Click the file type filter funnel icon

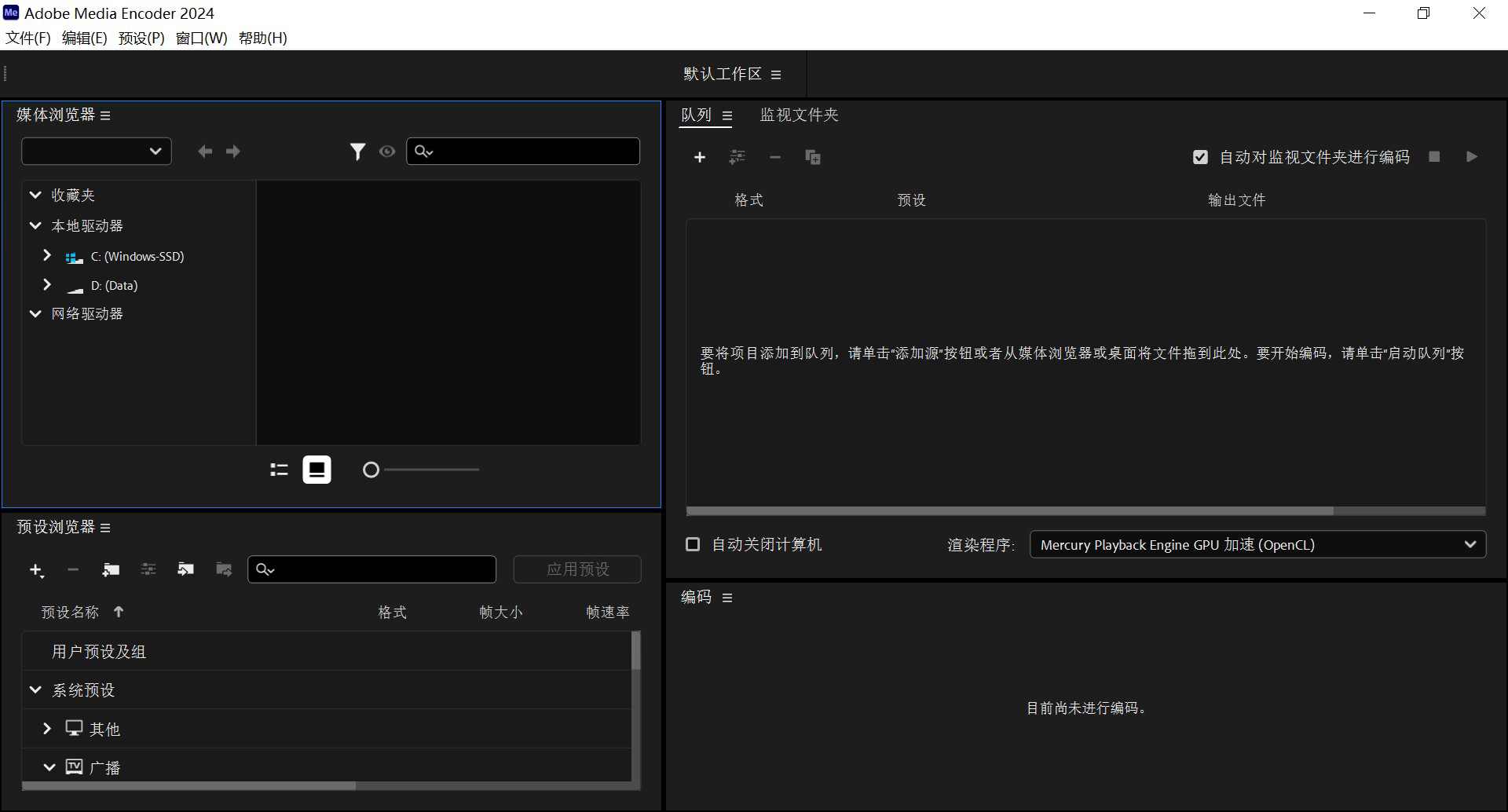357,152
